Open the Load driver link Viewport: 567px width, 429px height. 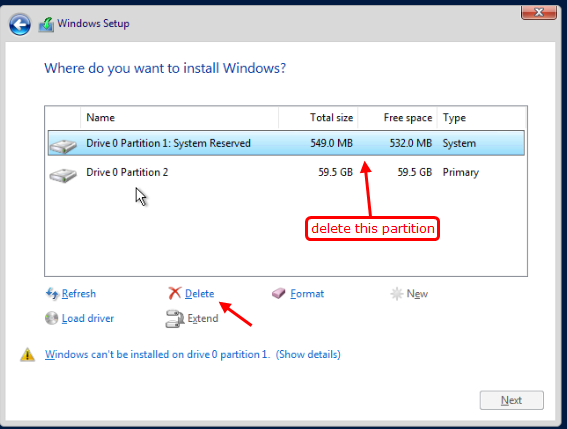tap(88, 318)
